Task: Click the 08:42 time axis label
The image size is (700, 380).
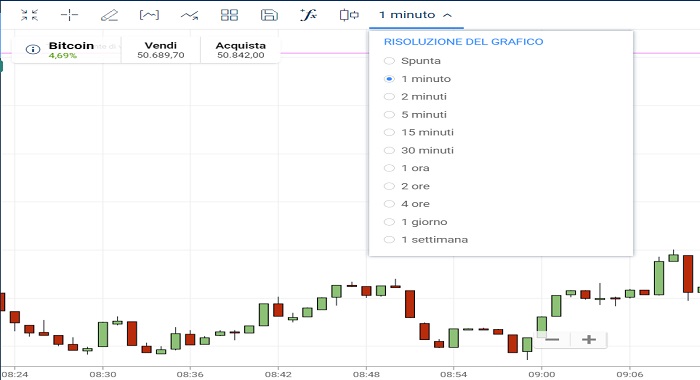Action: 278,374
